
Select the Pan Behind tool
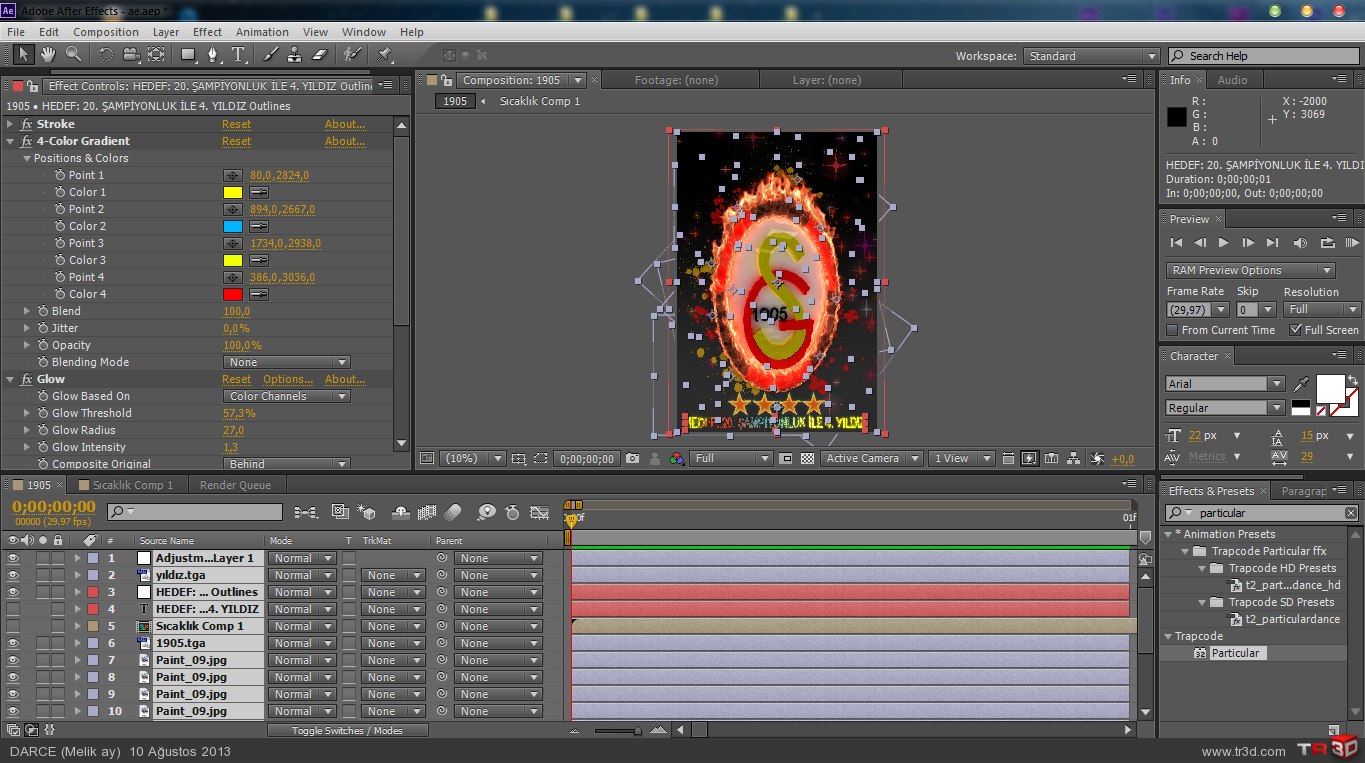tap(157, 54)
